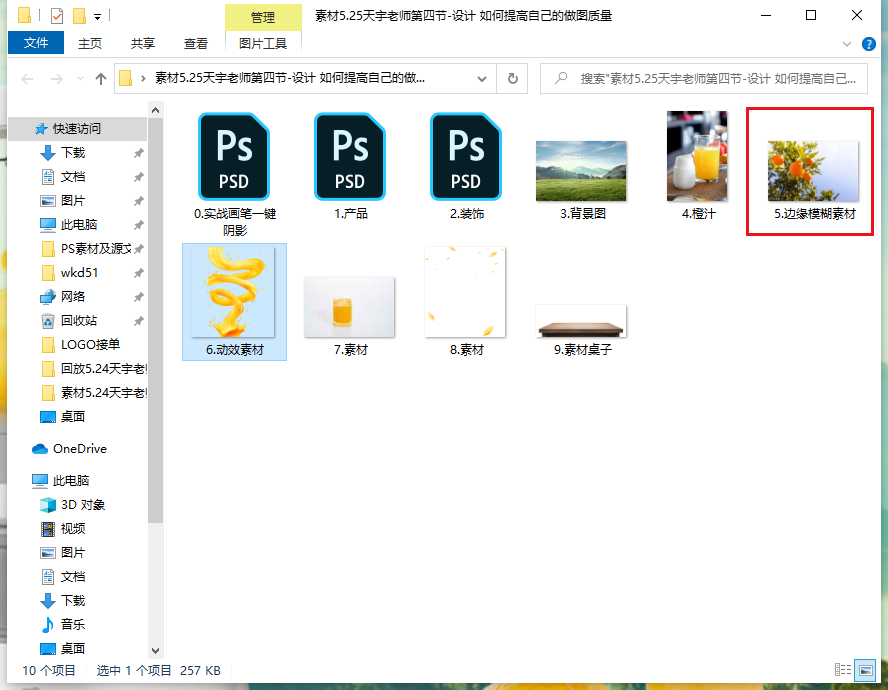This screenshot has height=690, width=888.
Task: Select 快速访问 in the navigation pane
Action: 78,129
